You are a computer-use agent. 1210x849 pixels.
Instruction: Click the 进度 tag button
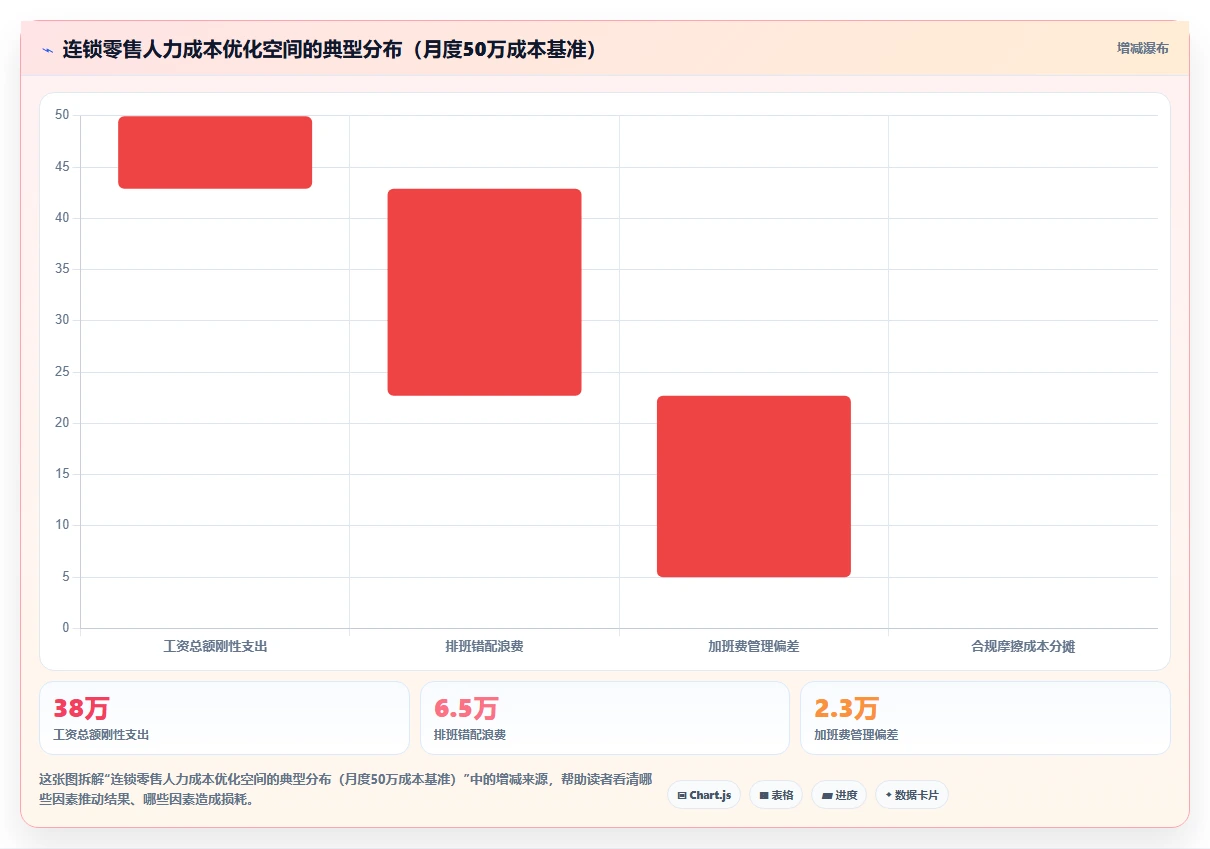pos(839,795)
